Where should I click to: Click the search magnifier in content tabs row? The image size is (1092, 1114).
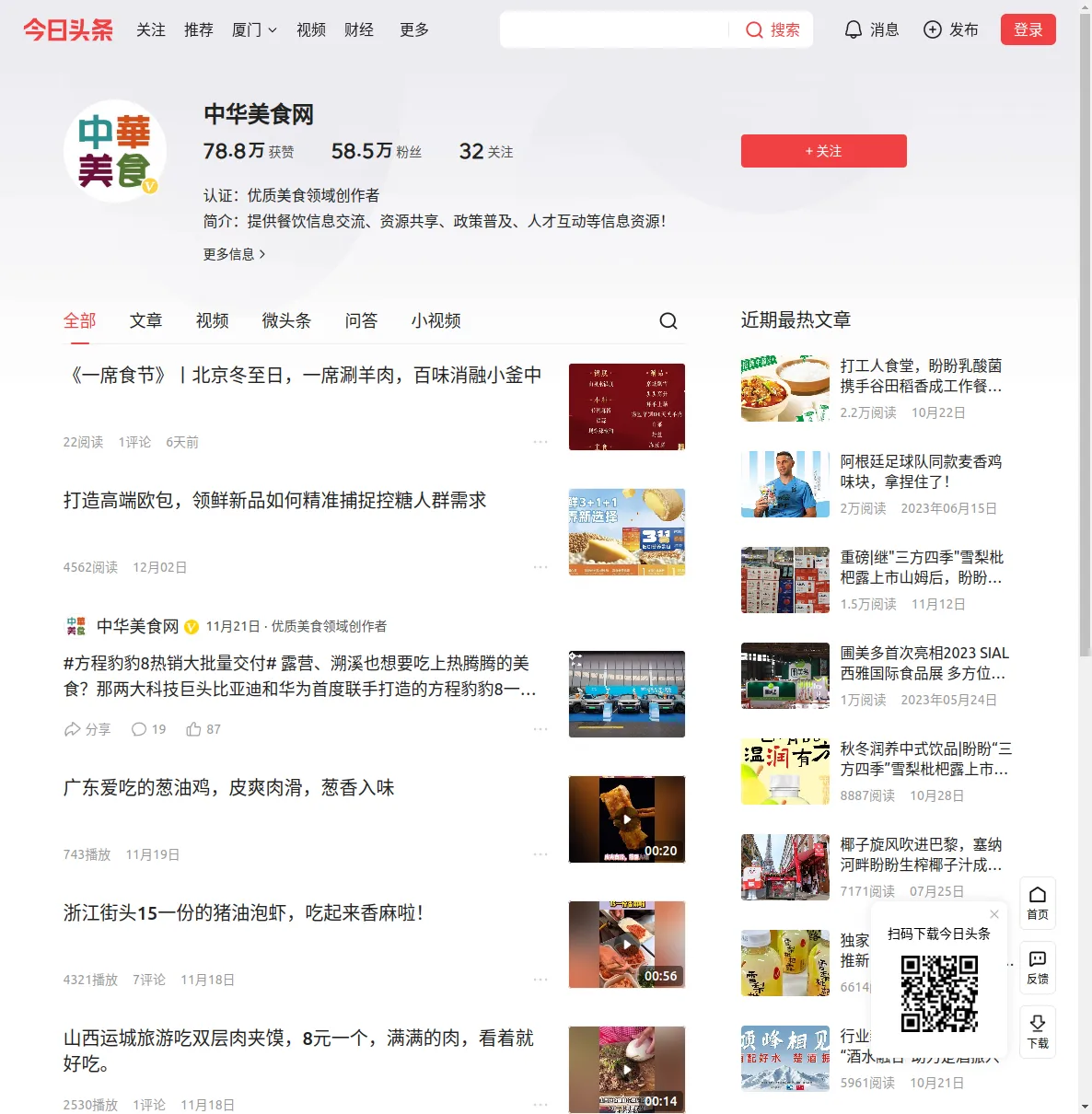(x=668, y=320)
